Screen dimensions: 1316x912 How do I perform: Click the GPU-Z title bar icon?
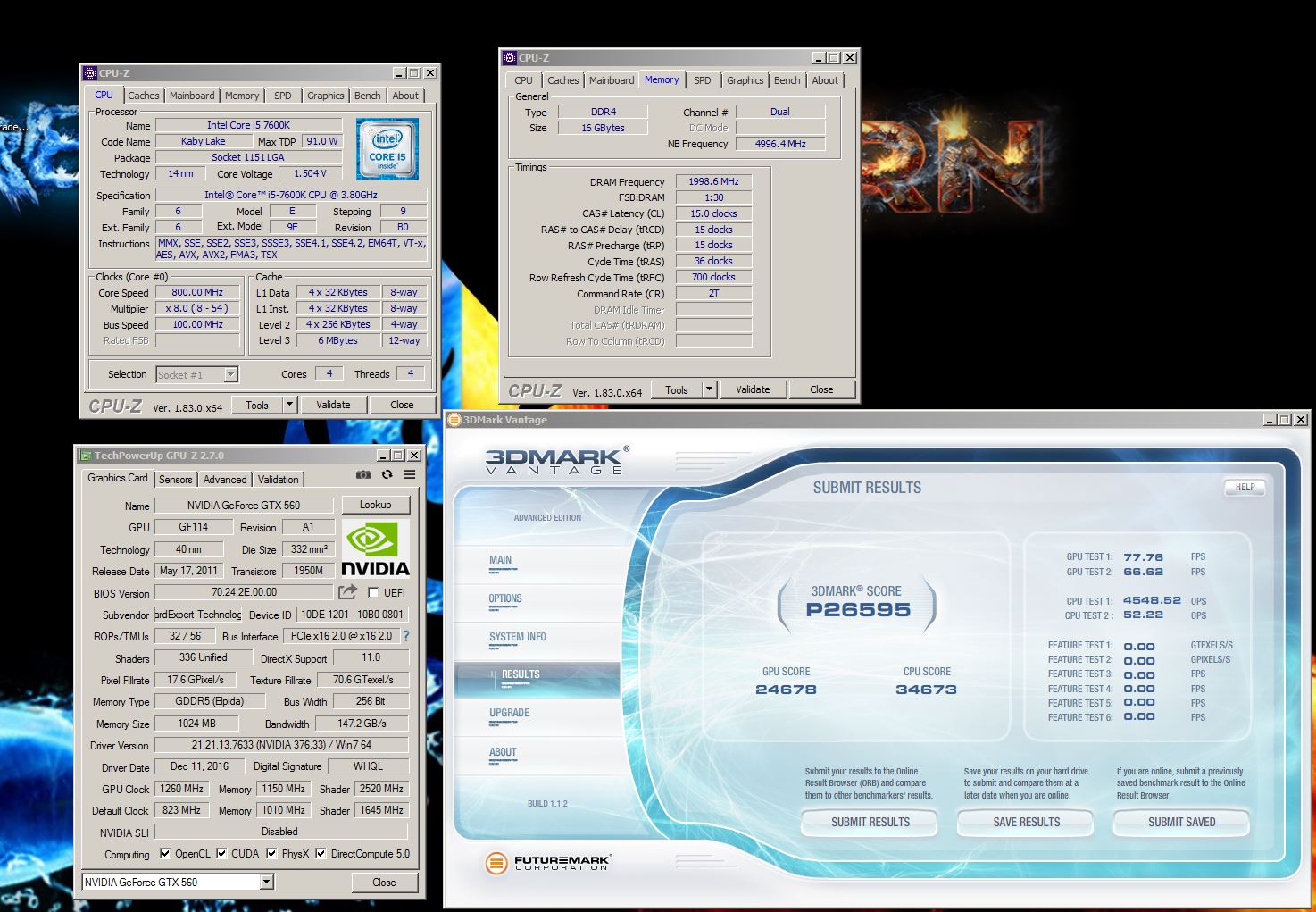[x=86, y=456]
